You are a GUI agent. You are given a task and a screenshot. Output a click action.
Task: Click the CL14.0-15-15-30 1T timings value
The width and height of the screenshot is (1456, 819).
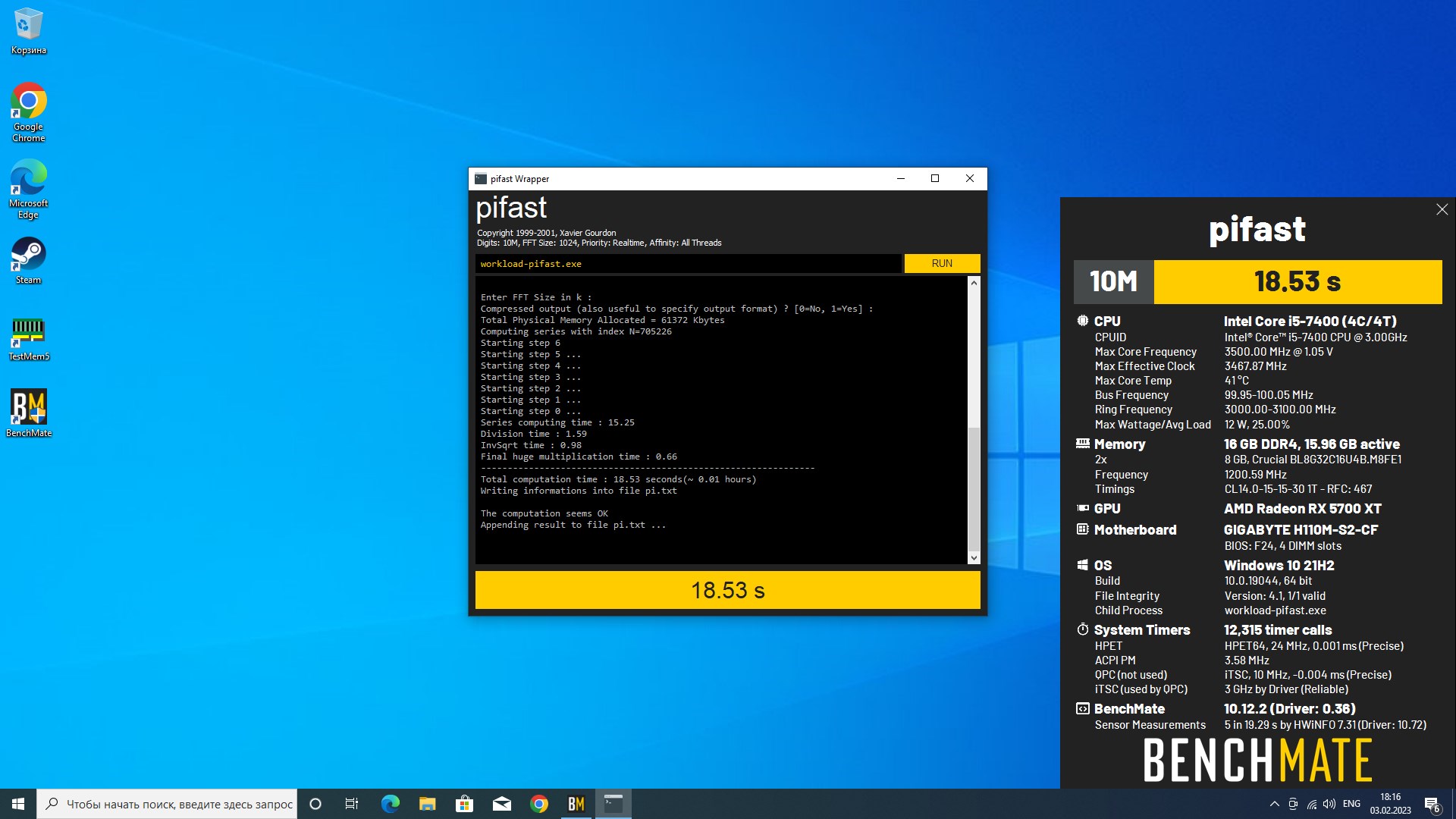[1298, 489]
